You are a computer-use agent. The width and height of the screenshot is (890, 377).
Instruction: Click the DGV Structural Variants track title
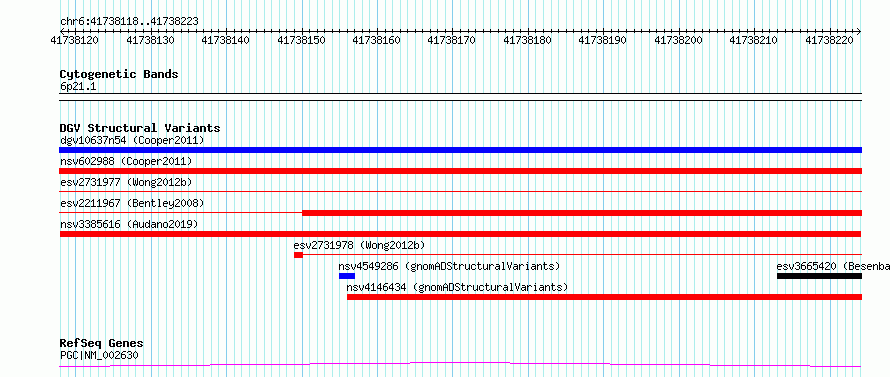(140, 128)
